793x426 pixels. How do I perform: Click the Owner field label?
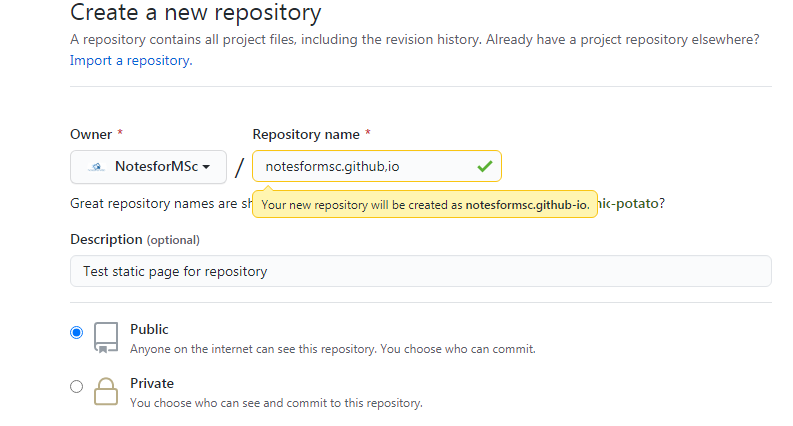91,135
